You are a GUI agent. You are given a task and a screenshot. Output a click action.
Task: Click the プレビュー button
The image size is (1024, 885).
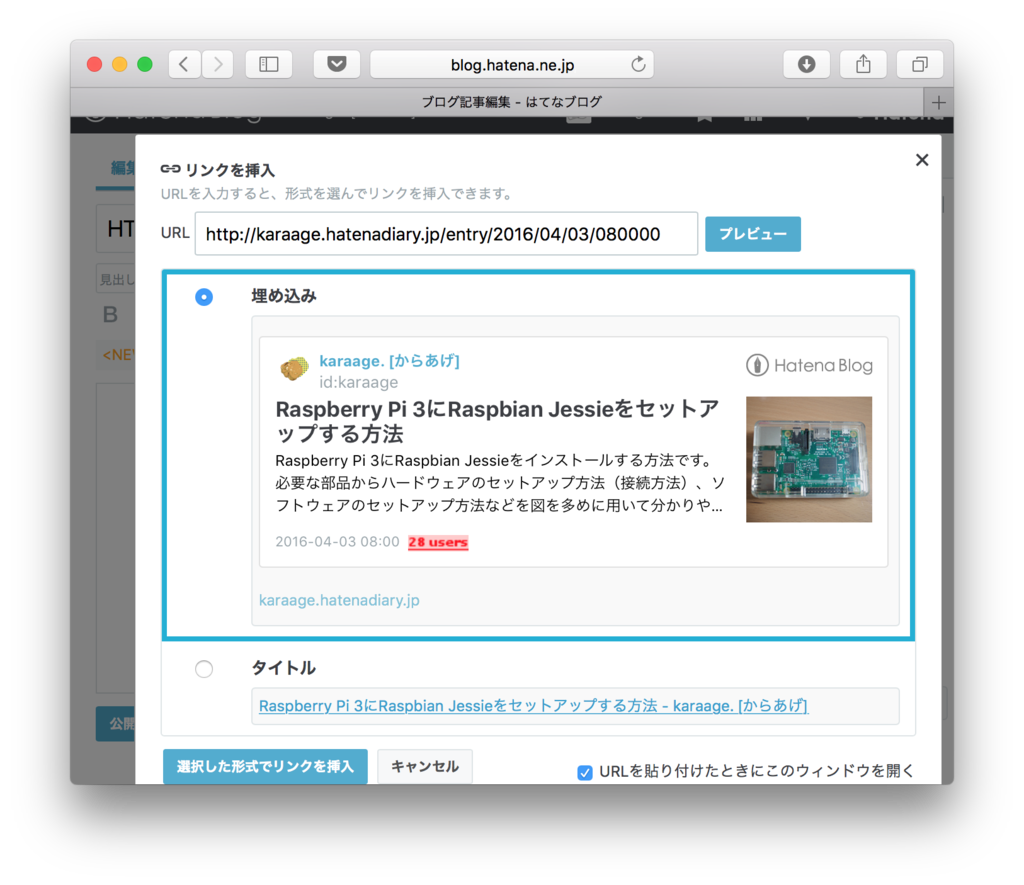753,233
